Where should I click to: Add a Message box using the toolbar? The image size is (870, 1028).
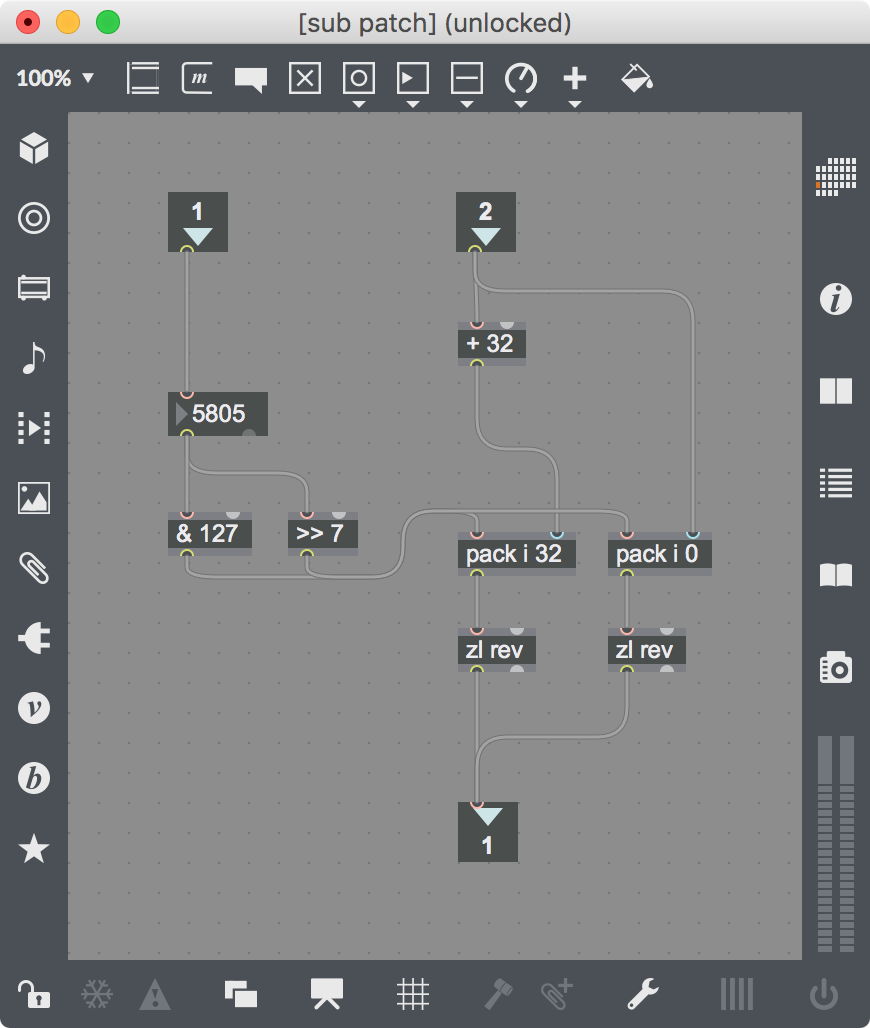click(196, 78)
